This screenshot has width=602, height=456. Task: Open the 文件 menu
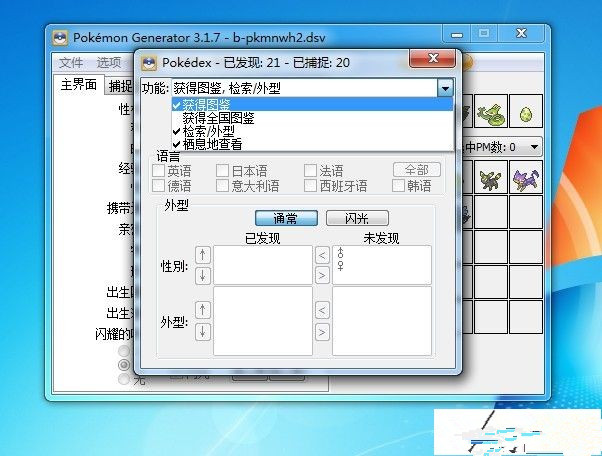click(x=71, y=63)
